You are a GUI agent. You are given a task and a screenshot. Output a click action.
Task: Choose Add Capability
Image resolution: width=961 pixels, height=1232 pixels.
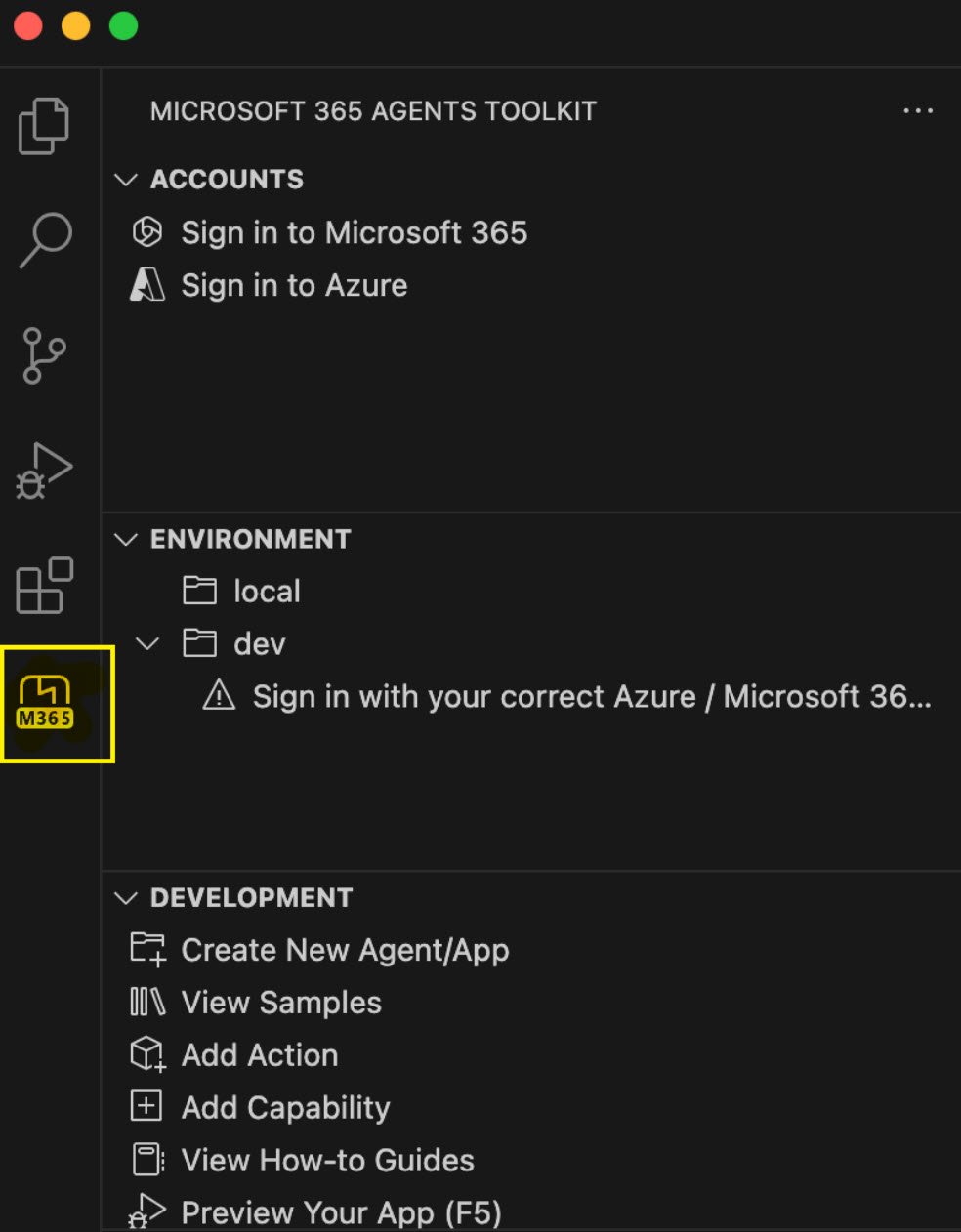[x=285, y=1108]
